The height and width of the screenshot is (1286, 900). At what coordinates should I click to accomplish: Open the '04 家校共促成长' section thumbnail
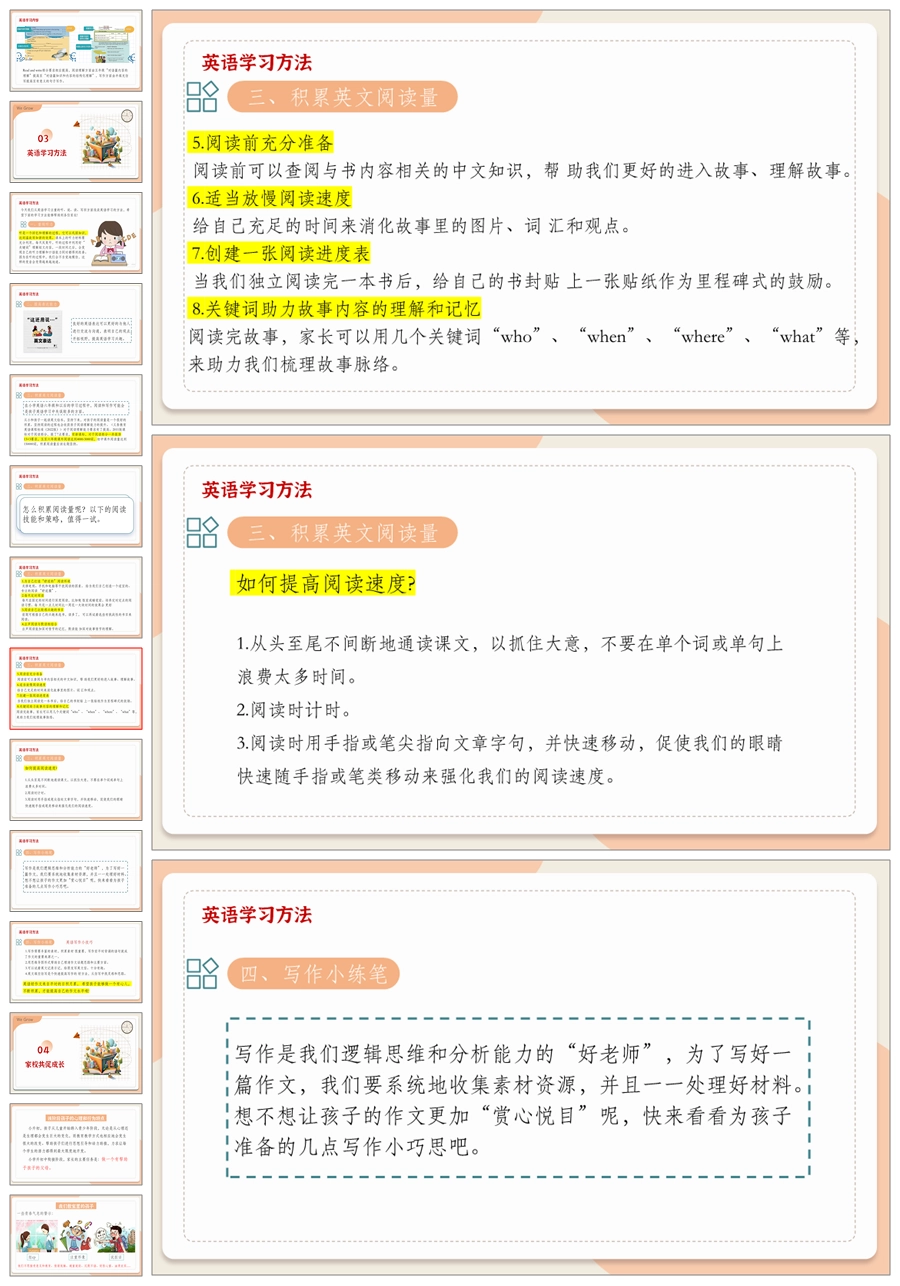[76, 1052]
